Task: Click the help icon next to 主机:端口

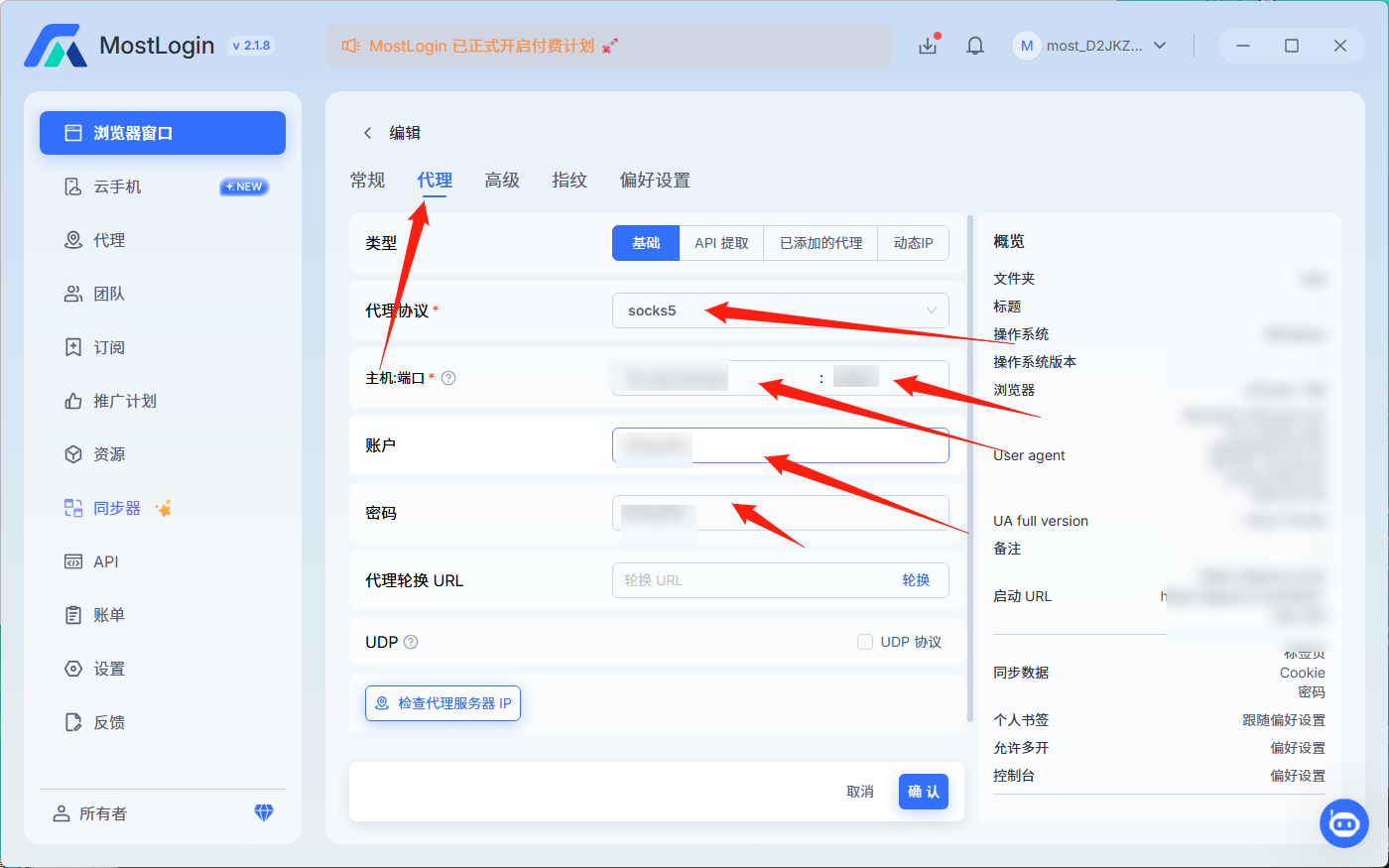Action: coord(448,378)
